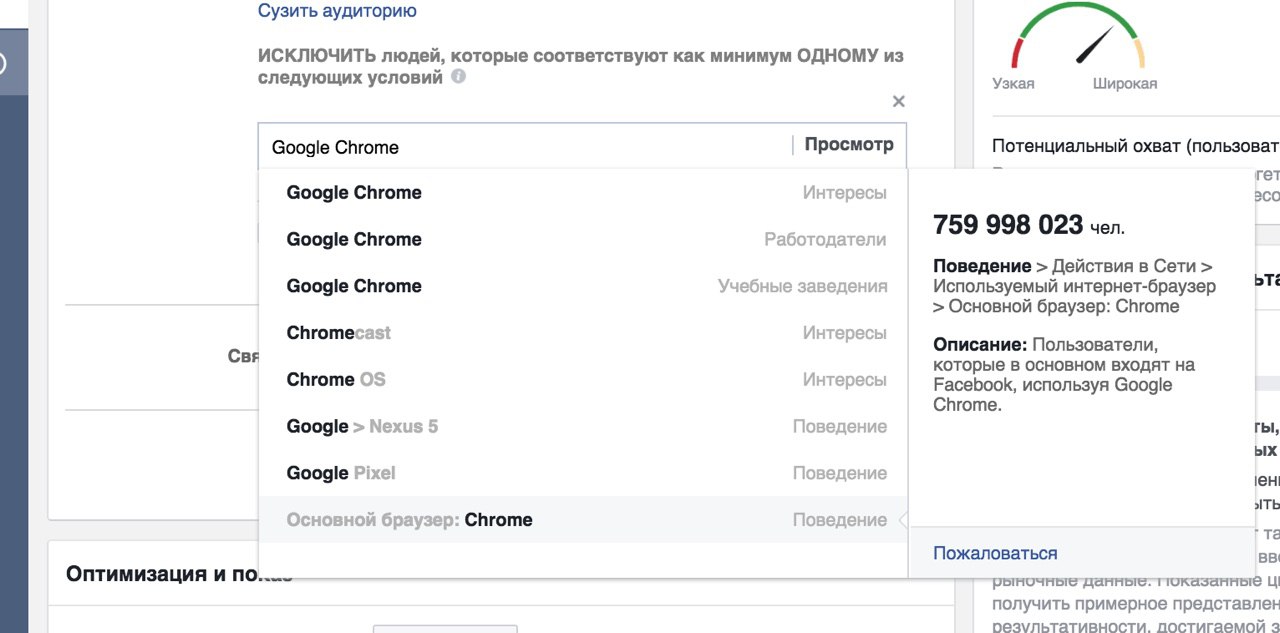
Task: Select Chromecast interest suggestion
Action: click(583, 333)
